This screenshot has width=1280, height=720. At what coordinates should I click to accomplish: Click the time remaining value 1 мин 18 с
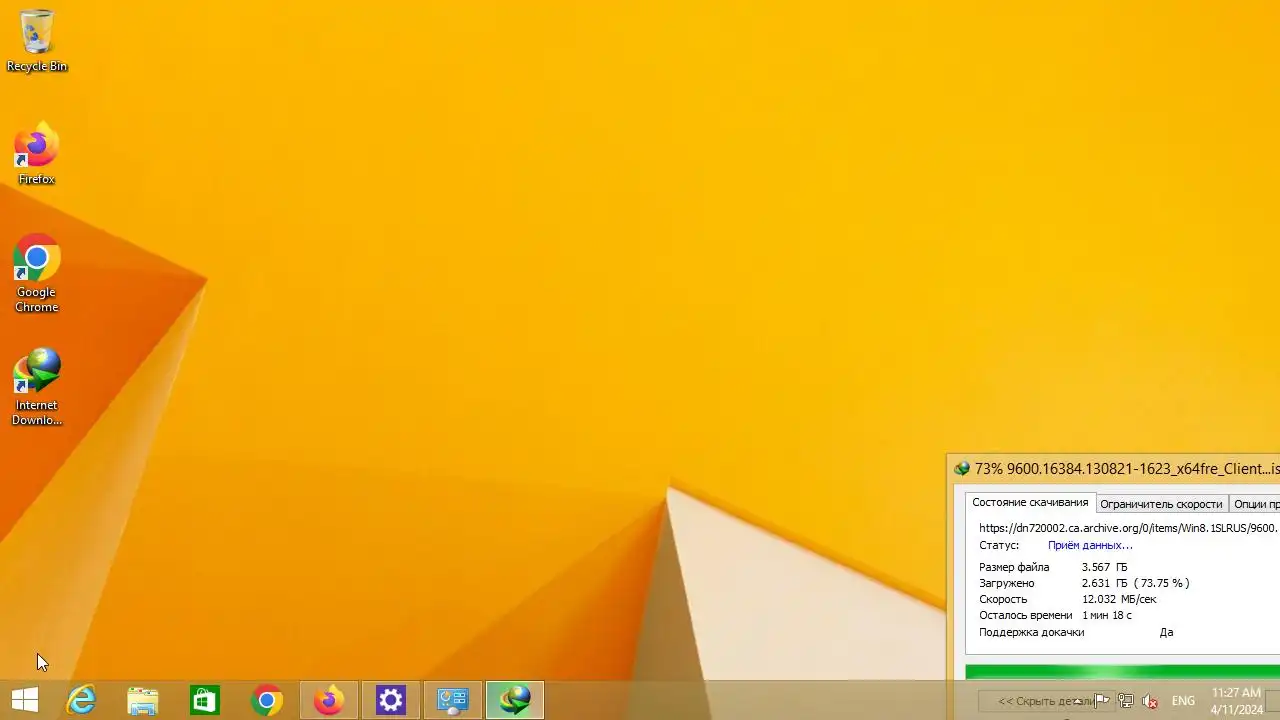[1107, 615]
